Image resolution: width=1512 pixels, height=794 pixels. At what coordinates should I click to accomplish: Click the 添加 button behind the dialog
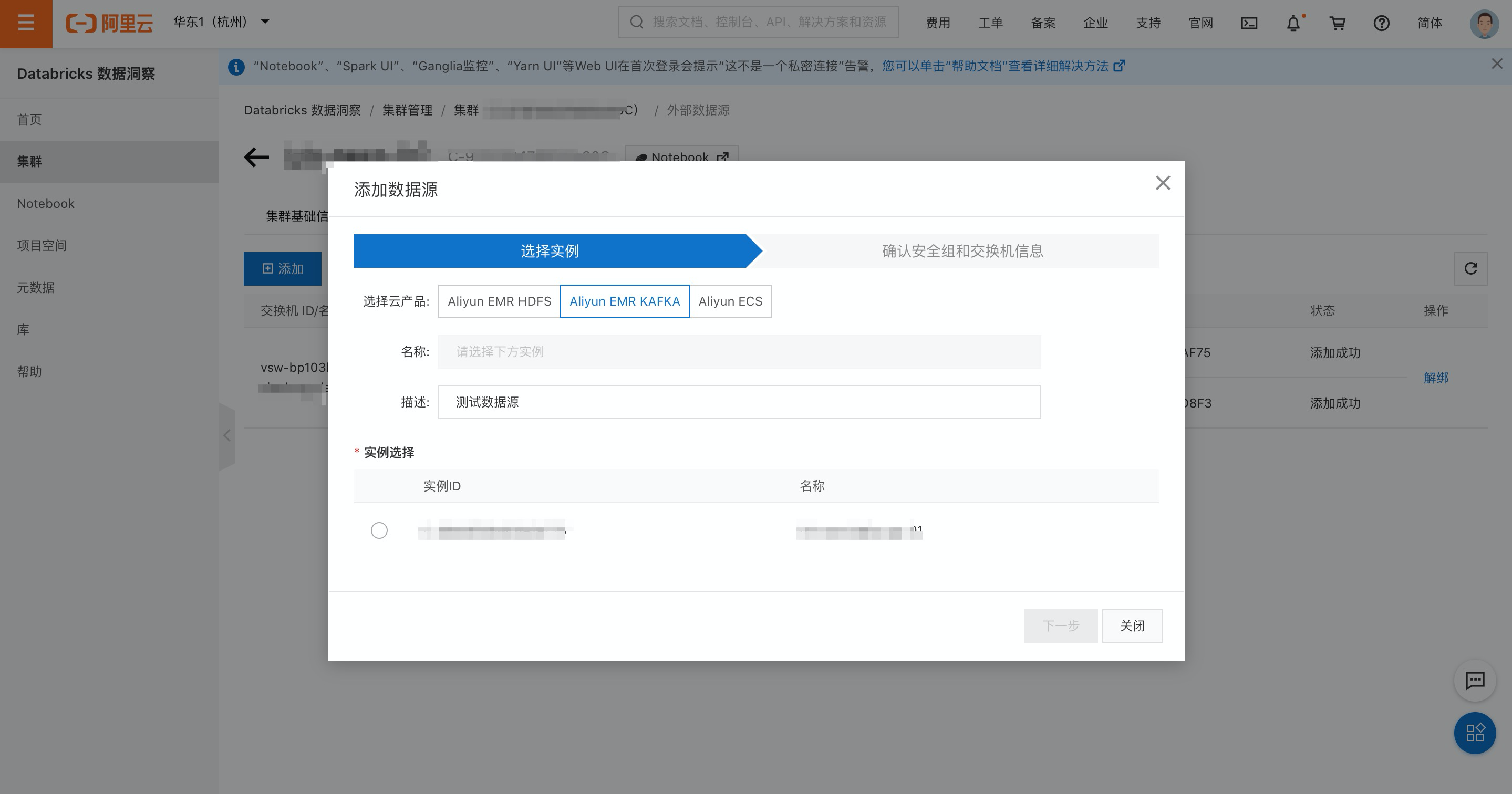(x=282, y=269)
